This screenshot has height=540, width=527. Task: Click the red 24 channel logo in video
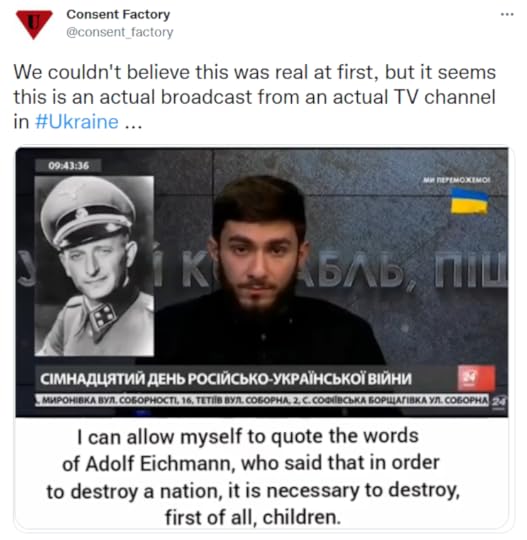[476, 378]
